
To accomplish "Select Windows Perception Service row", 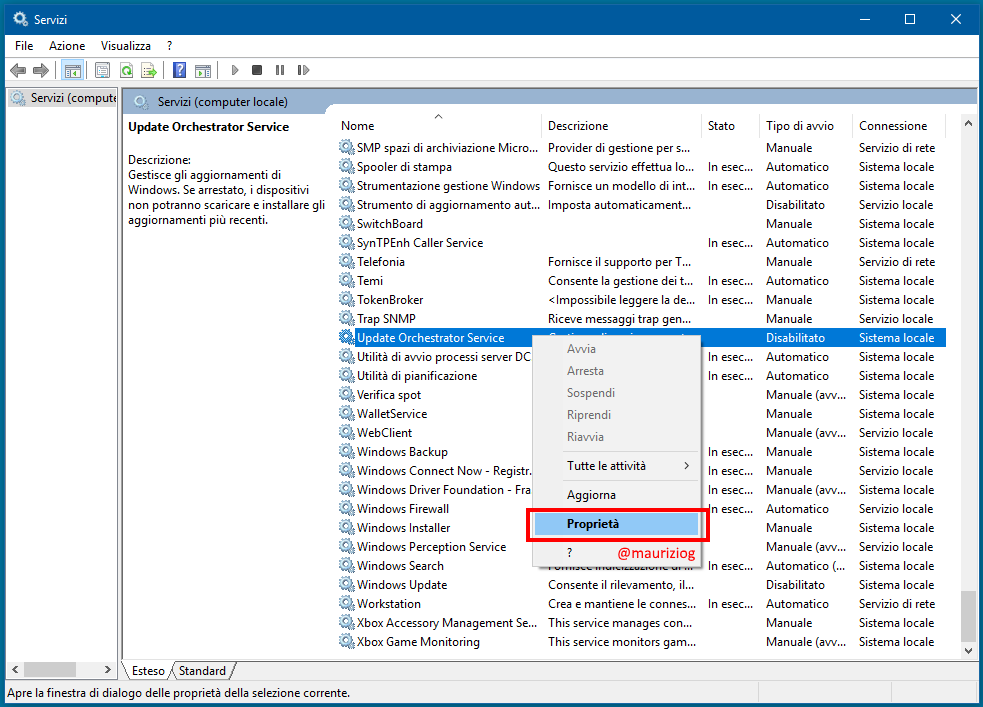I will tap(641, 546).
